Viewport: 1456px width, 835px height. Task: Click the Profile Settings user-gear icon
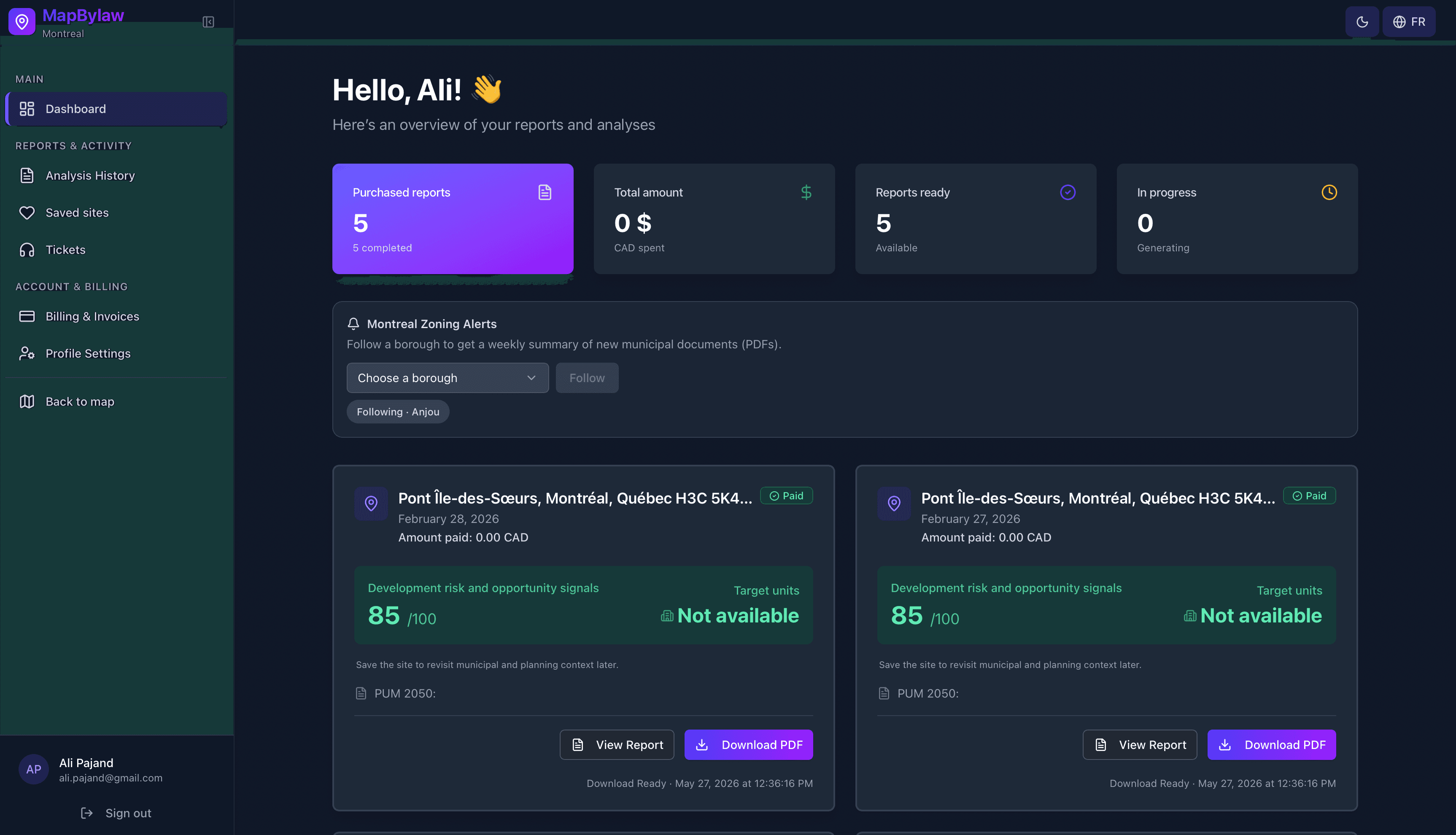pos(27,354)
